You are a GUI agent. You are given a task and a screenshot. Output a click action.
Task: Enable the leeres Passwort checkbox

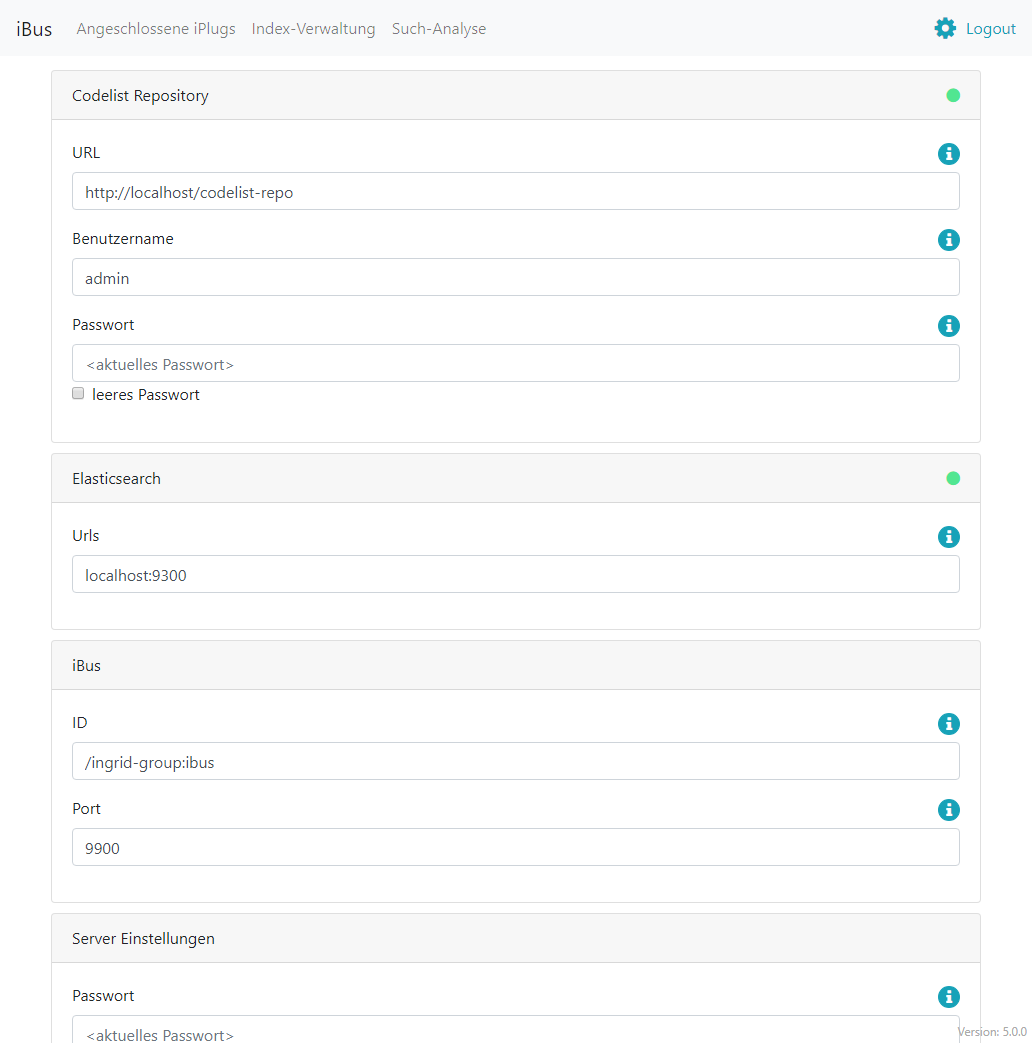coord(78,394)
